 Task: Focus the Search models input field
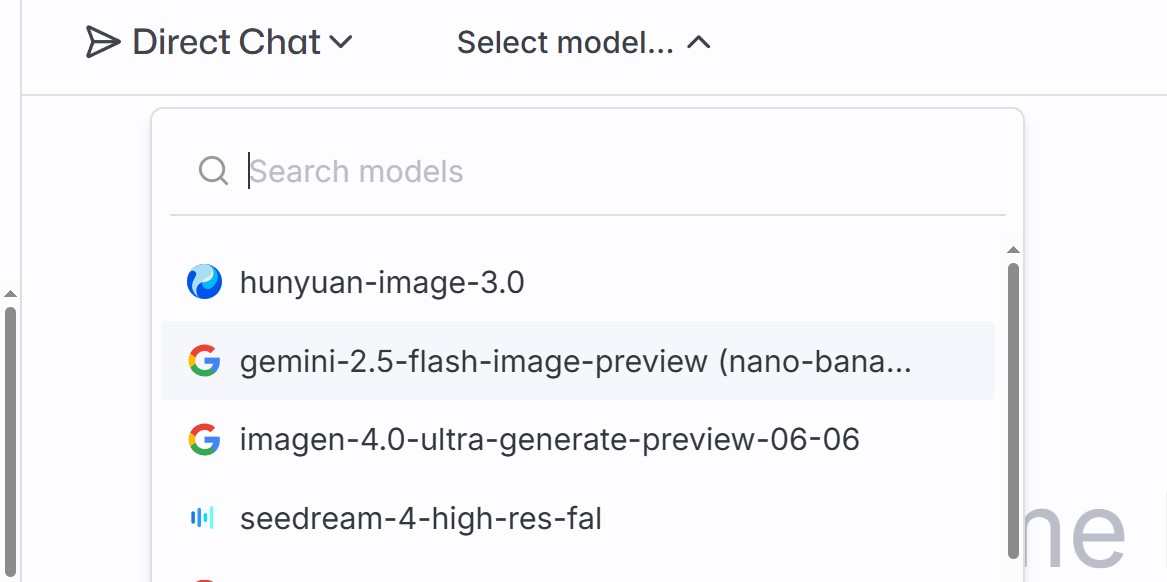click(600, 171)
